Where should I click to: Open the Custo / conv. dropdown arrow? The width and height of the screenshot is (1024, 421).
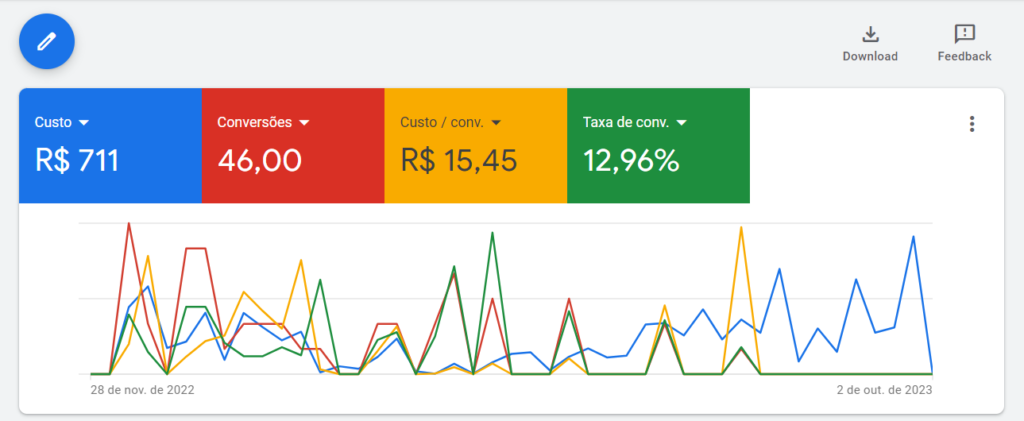[496, 123]
